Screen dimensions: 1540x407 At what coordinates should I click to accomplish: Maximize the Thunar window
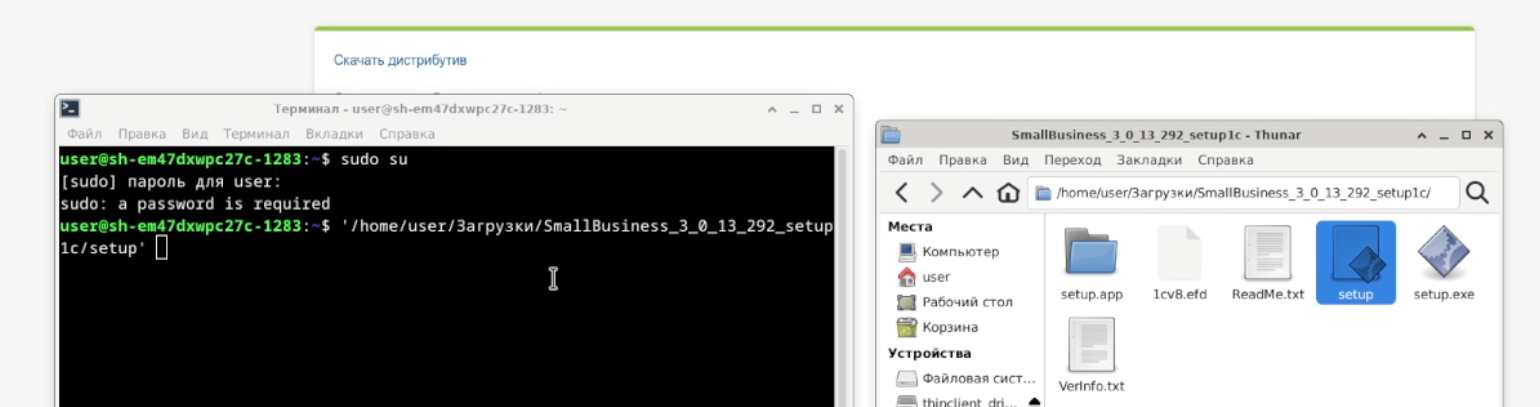[1466, 135]
